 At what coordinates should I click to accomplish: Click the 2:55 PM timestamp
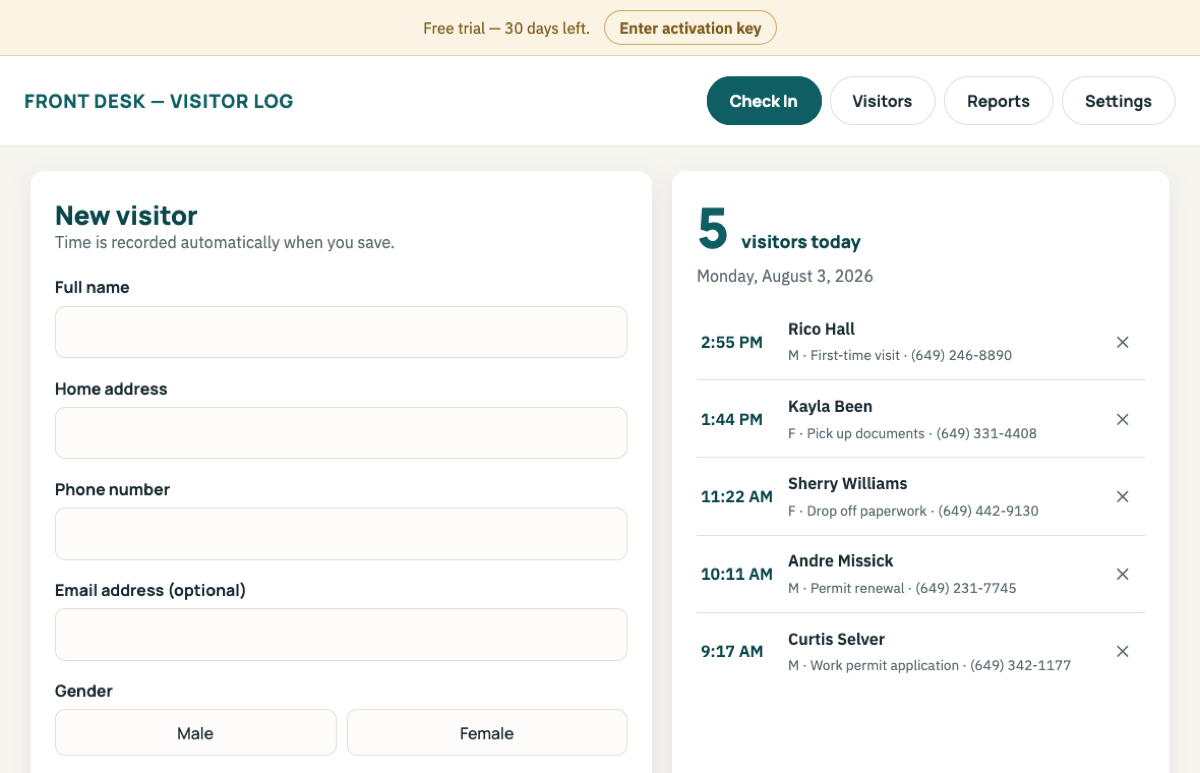click(732, 342)
